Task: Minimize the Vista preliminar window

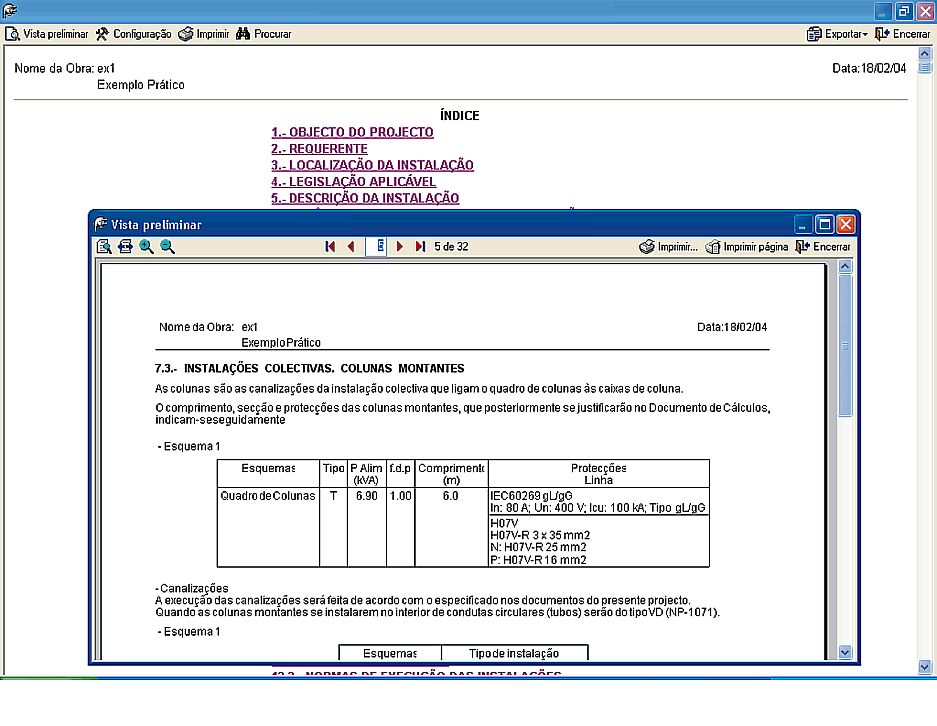Action: [x=803, y=225]
